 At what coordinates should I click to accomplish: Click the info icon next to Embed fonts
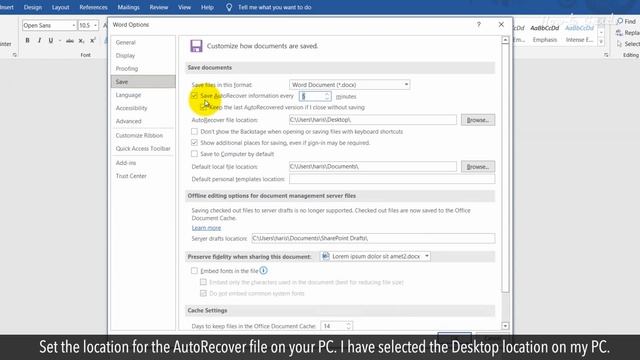click(264, 271)
